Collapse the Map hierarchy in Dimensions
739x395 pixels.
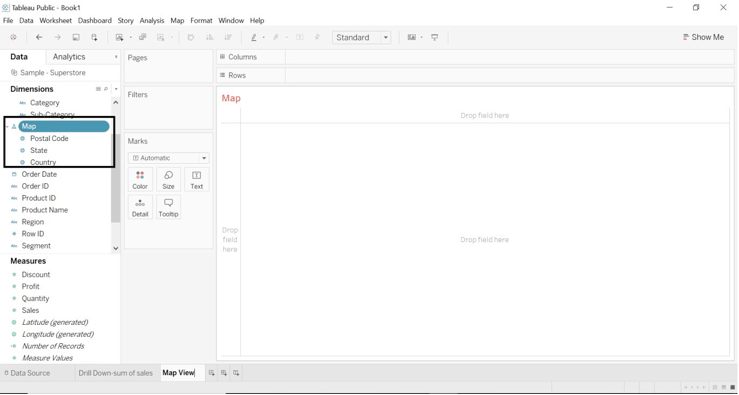coord(6,126)
